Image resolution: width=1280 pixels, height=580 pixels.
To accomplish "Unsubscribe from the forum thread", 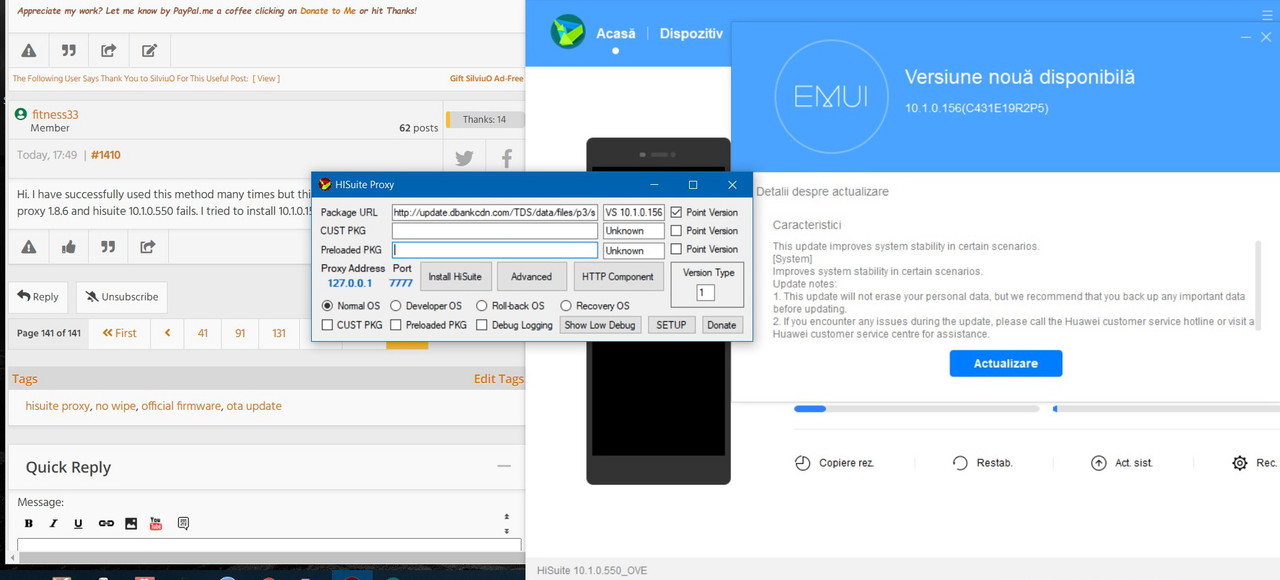I will [122, 297].
